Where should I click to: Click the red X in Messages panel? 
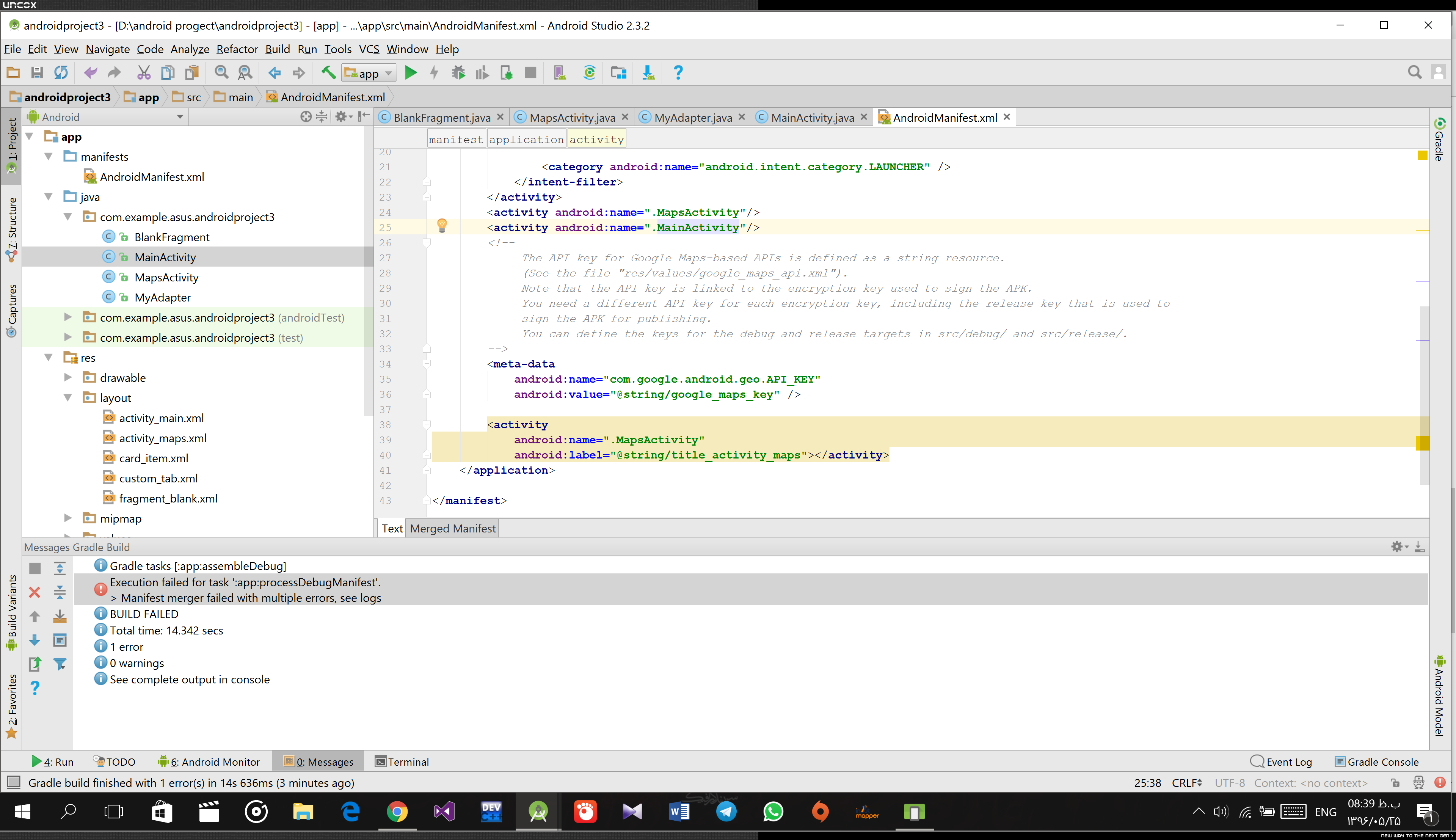pyautogui.click(x=35, y=592)
